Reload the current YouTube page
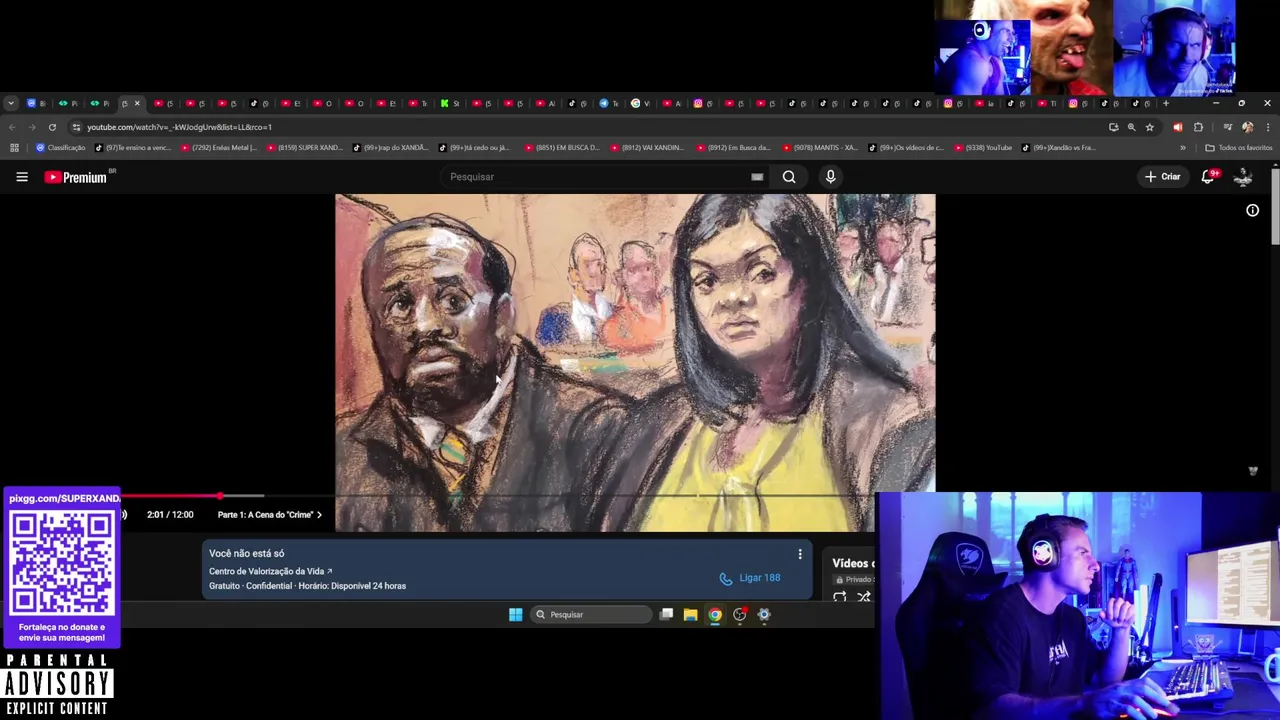 52,127
